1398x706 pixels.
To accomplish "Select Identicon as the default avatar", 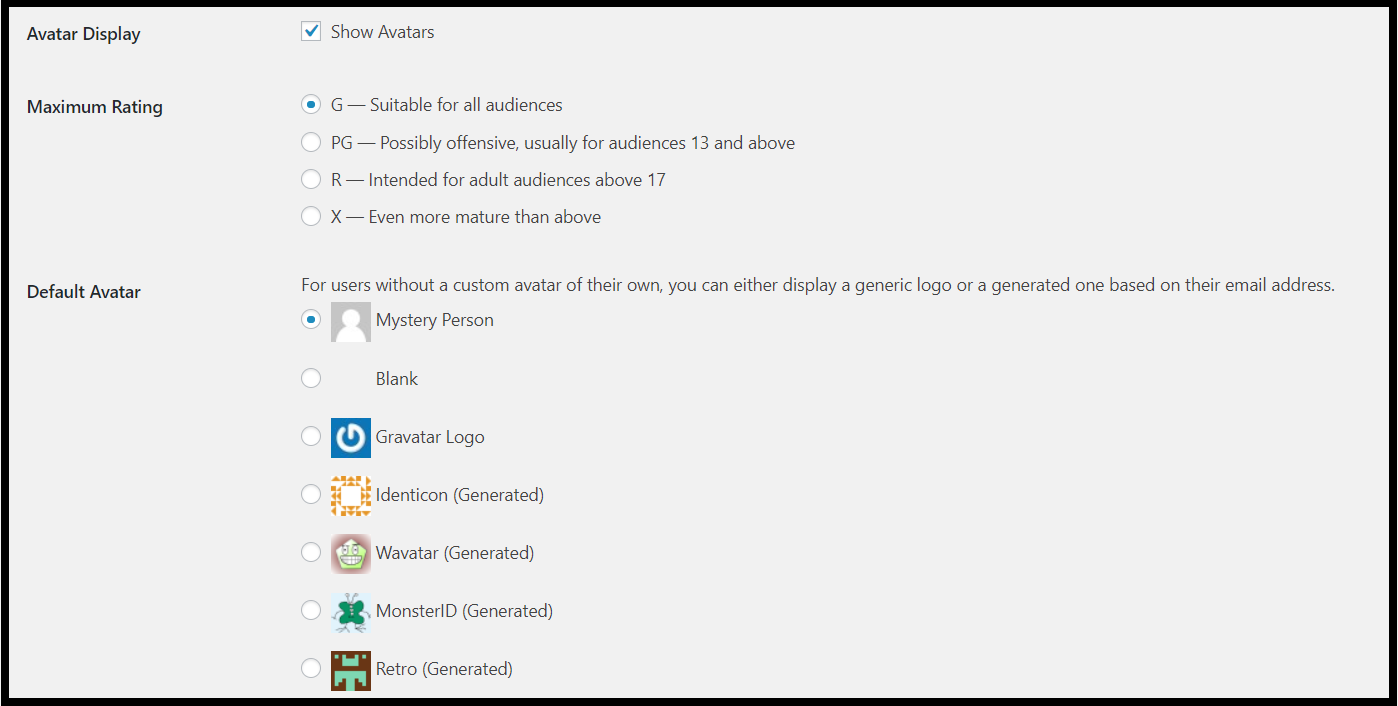I will coord(311,494).
